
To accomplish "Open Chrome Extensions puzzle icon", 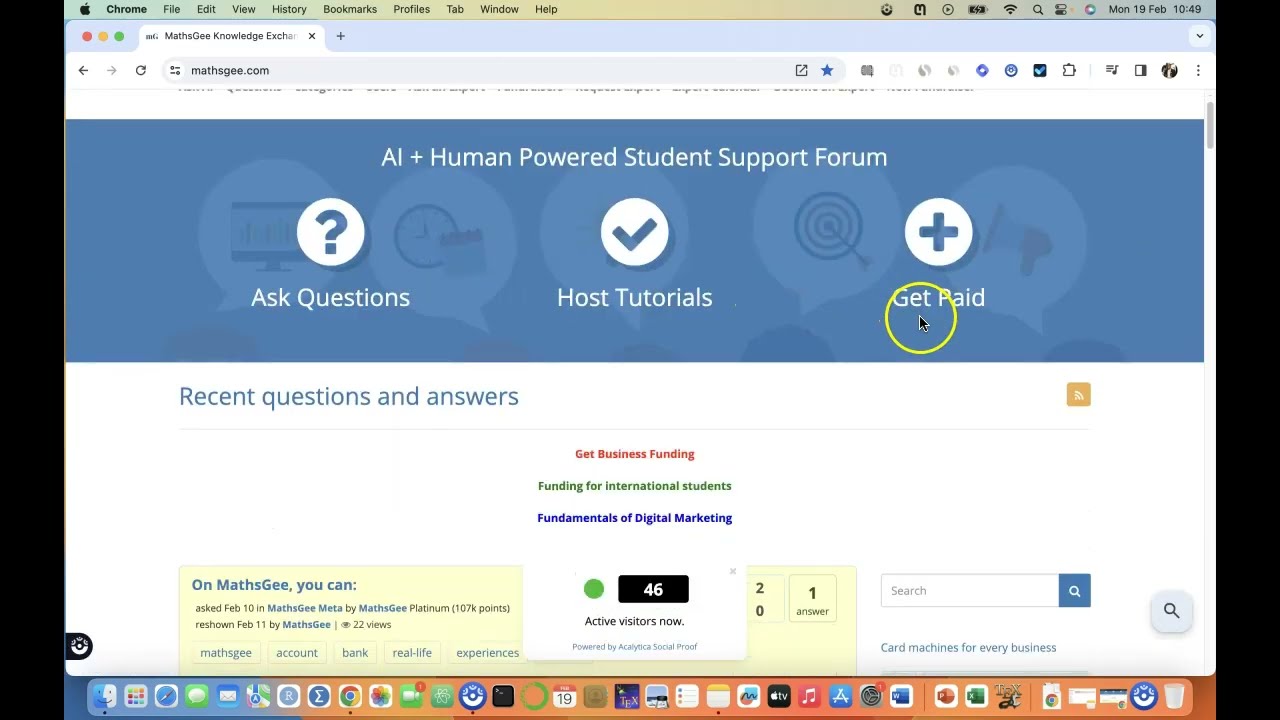I will [x=1069, y=70].
